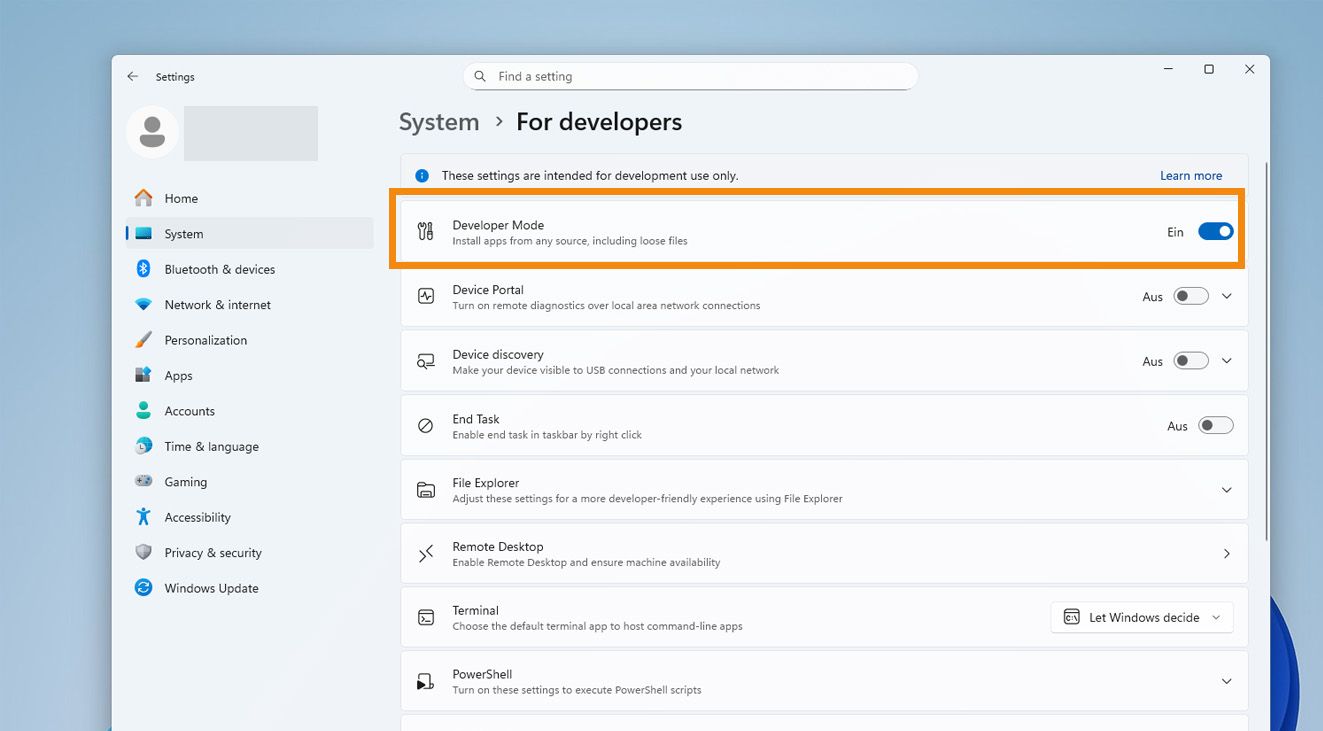Click the End Task prohibited icon
This screenshot has width=1323, height=731.
pos(426,426)
